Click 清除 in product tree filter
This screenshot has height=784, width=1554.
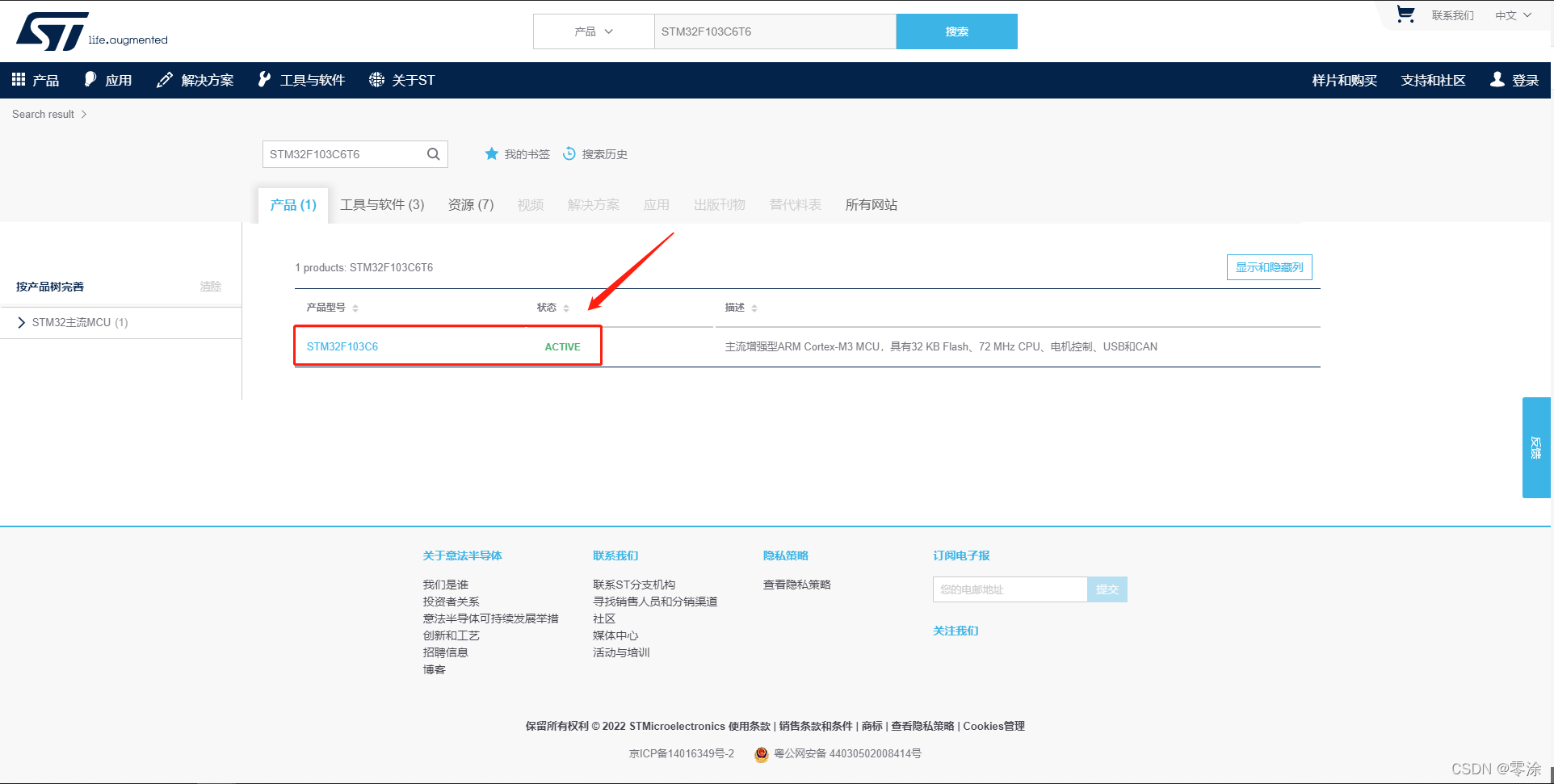click(211, 287)
